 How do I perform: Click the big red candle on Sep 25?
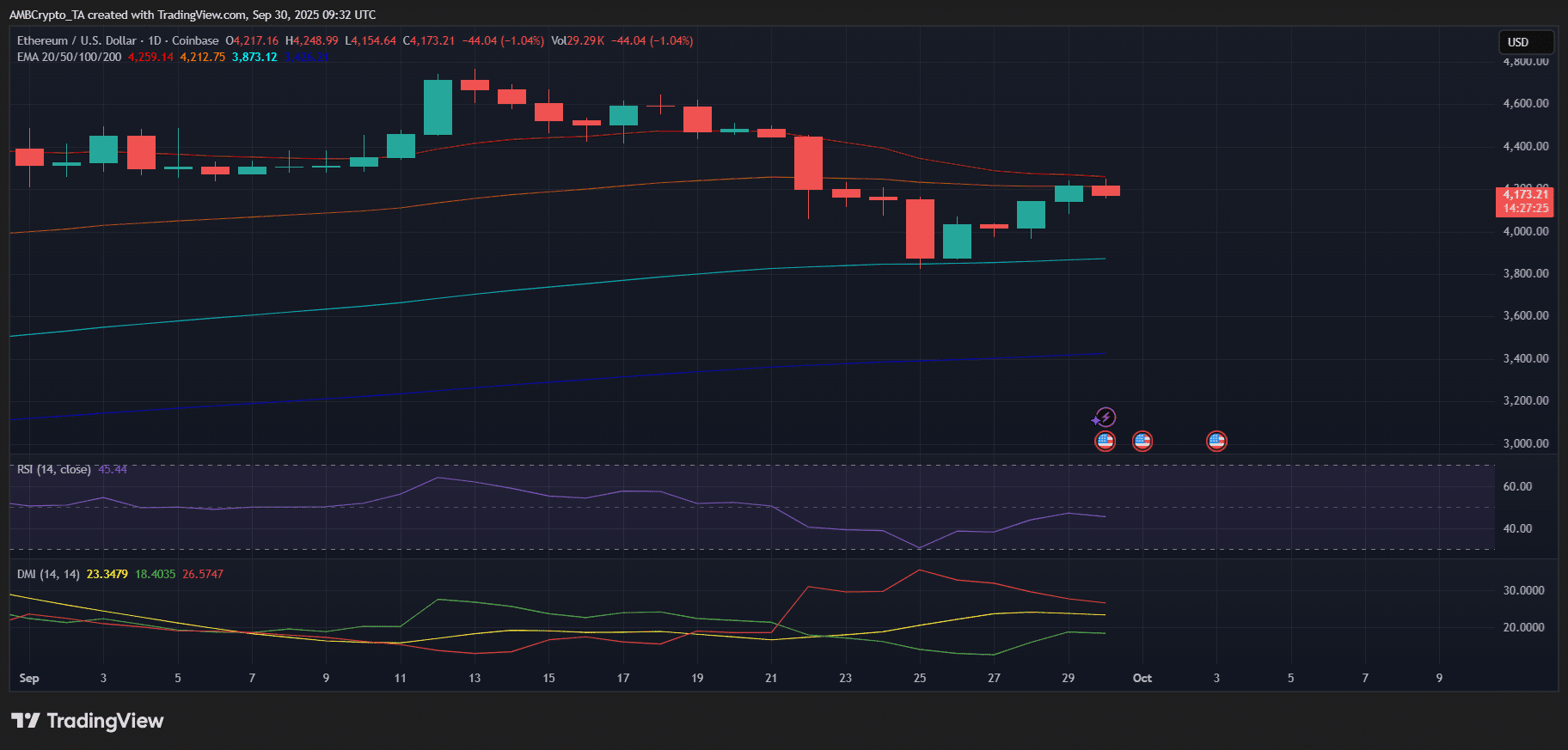[x=920, y=229]
